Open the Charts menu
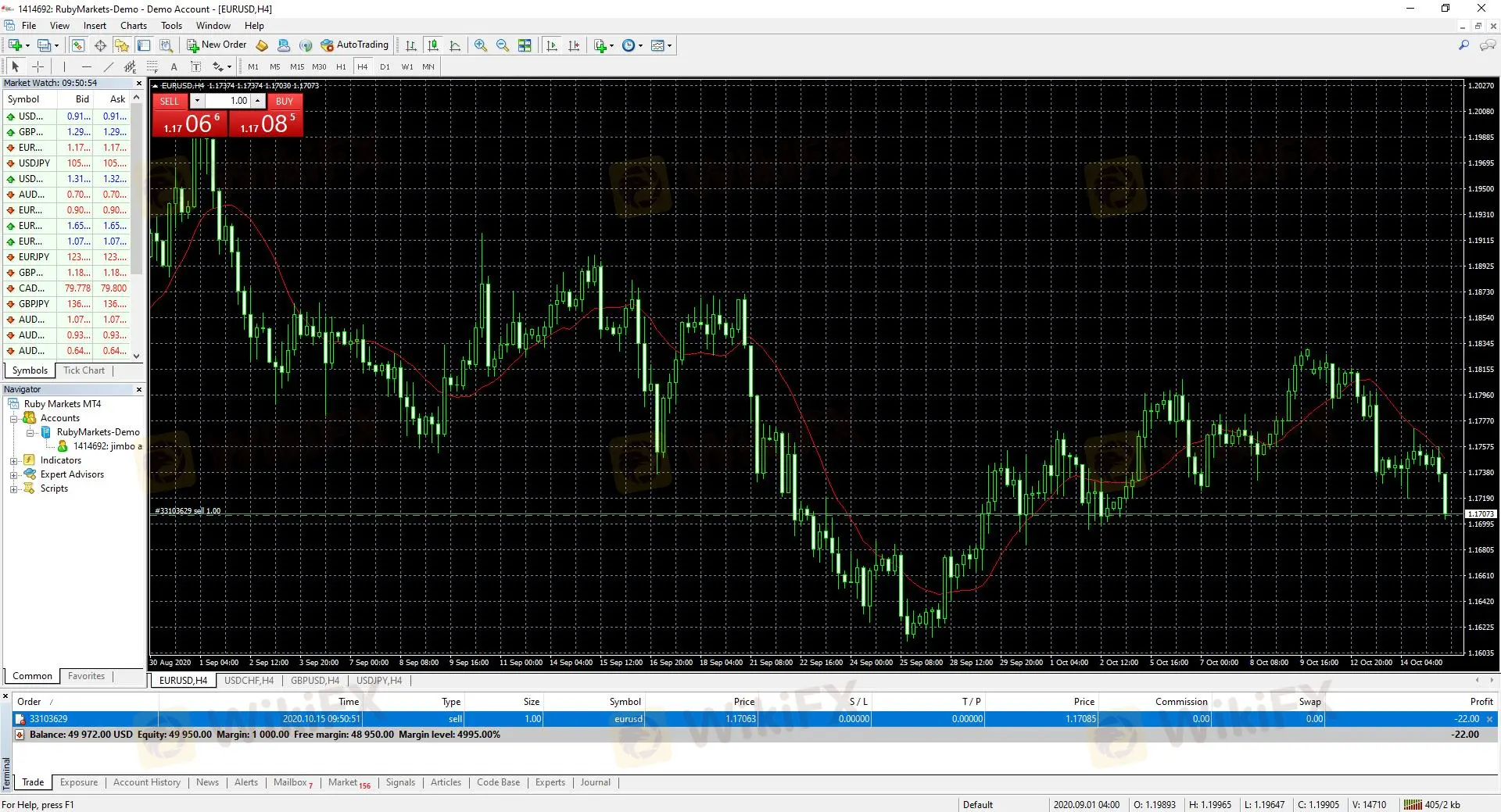Screen dimensions: 1501x812 tap(134, 26)
